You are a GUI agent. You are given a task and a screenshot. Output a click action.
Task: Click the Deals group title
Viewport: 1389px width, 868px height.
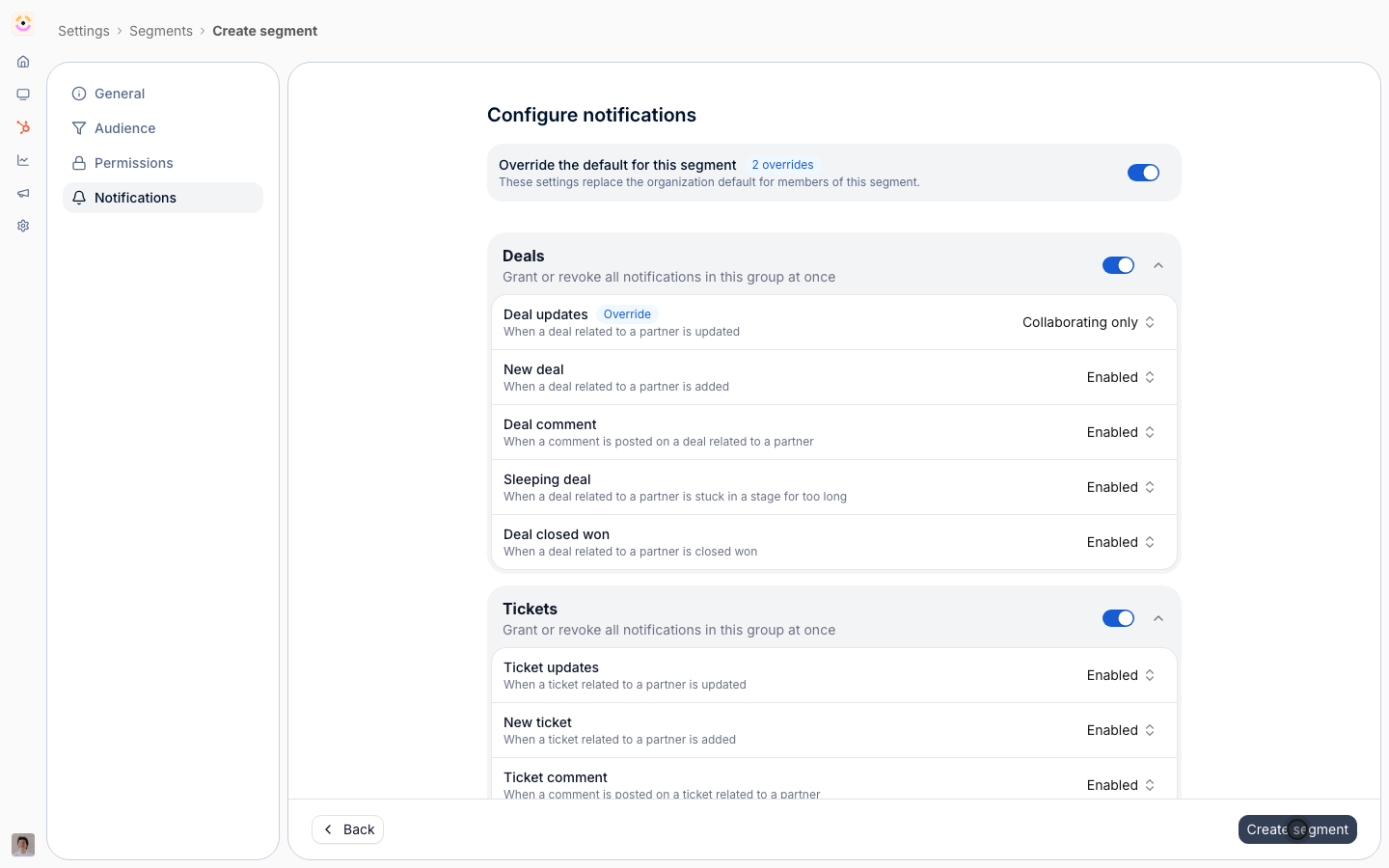pyautogui.click(x=524, y=256)
